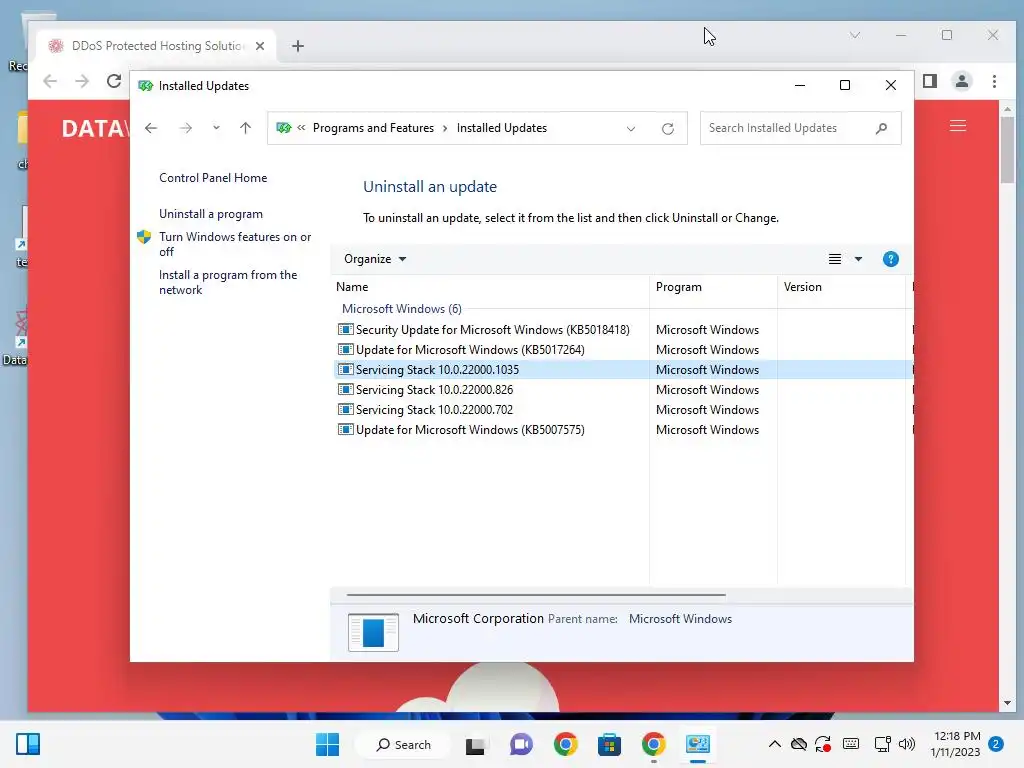Open a new tab in Chrome

[x=298, y=46]
